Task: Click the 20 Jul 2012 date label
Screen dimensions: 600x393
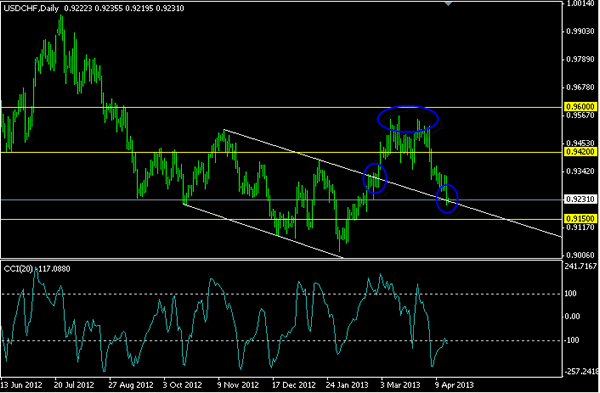Action: tap(74, 385)
